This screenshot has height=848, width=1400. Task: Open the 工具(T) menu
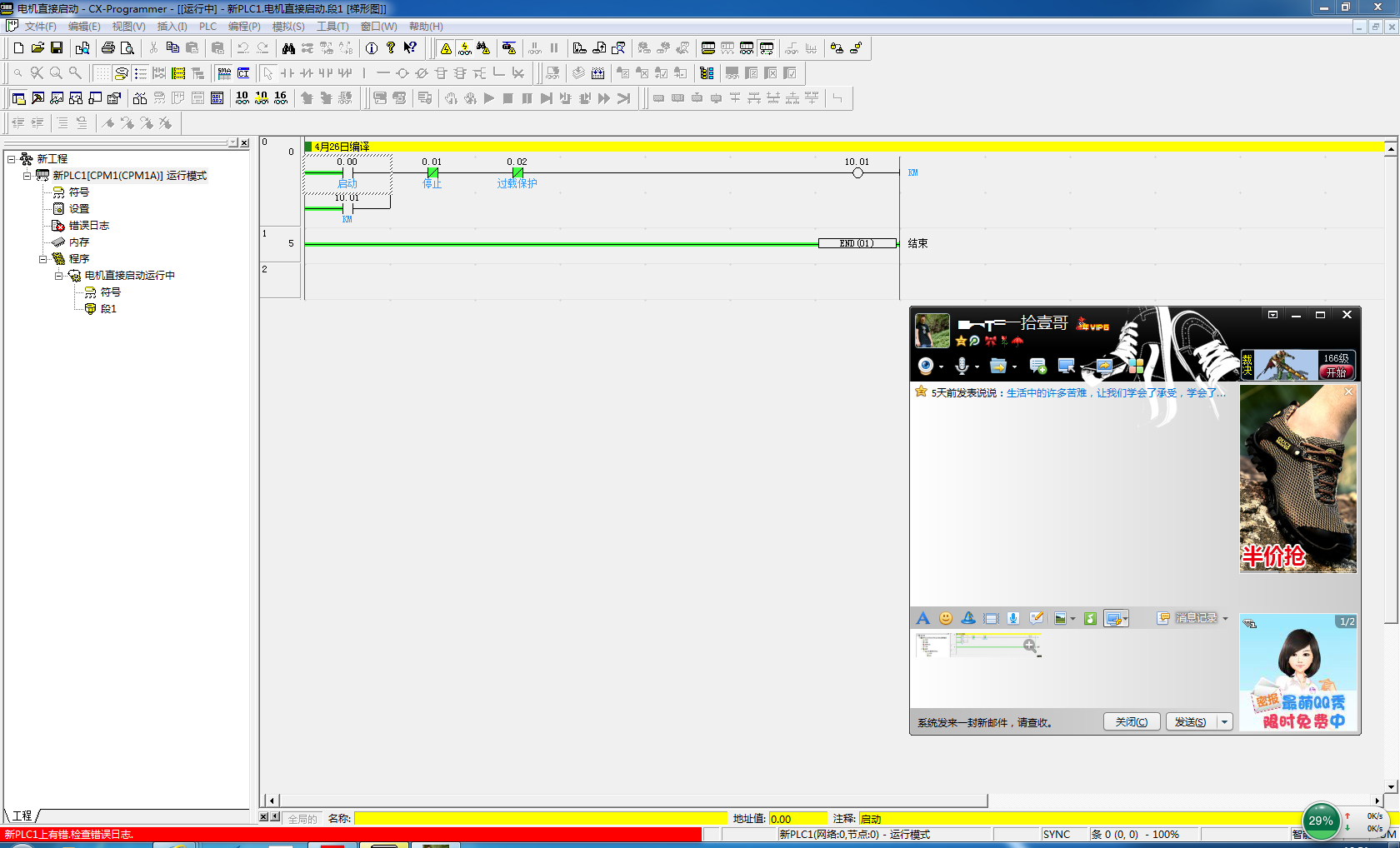[x=332, y=27]
